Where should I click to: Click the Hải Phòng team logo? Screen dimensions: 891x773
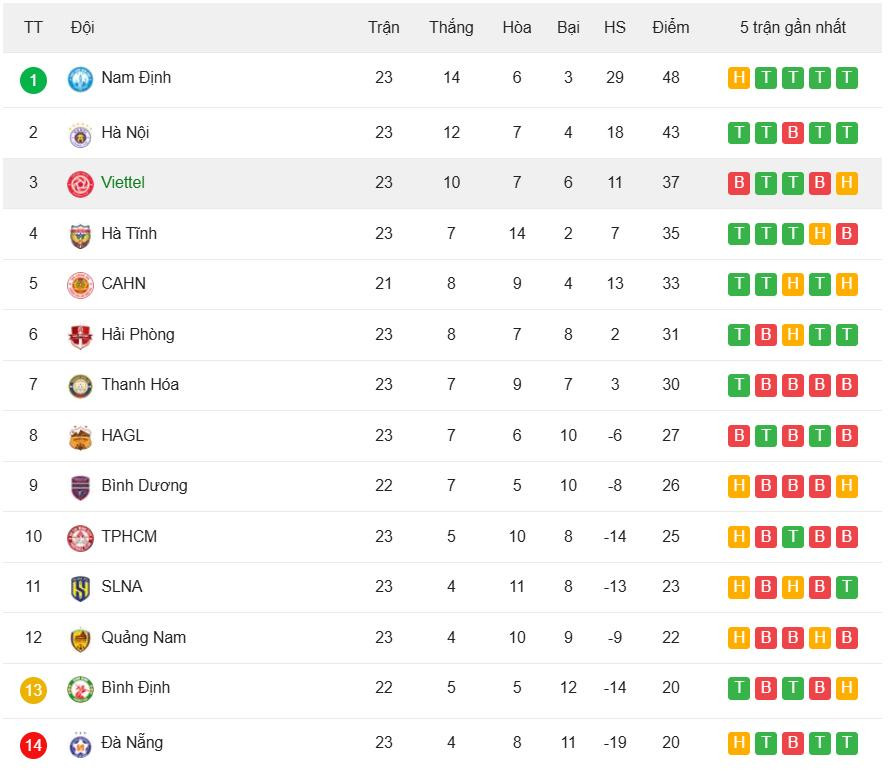(80, 336)
